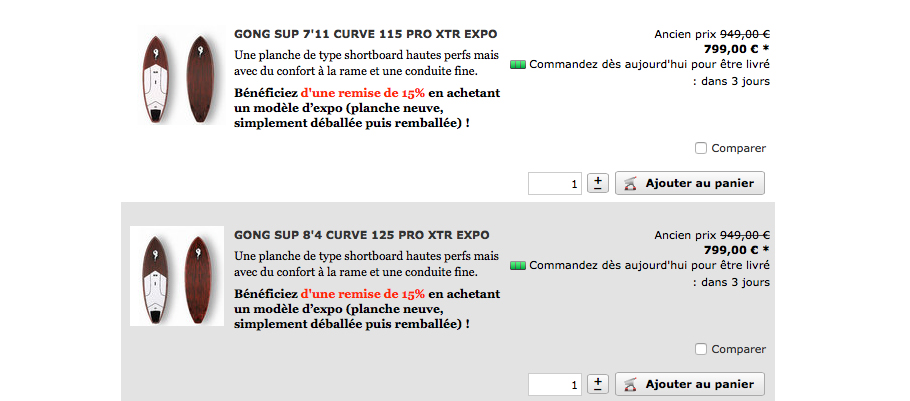This screenshot has width=910, height=401.
Task: Open the GONG SUP 8'4 CURVE 125 product title
Action: point(362,235)
